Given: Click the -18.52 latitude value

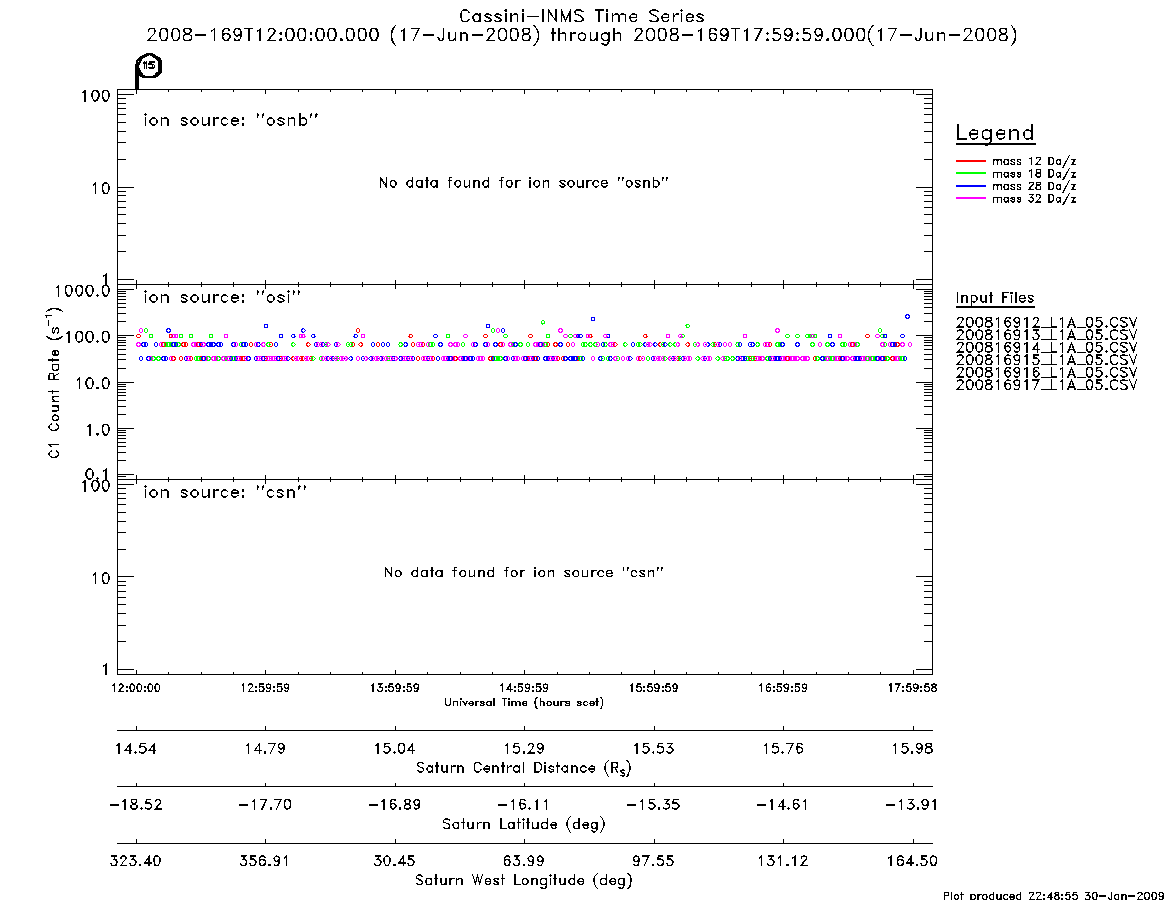Looking at the screenshot, I should 136,805.
